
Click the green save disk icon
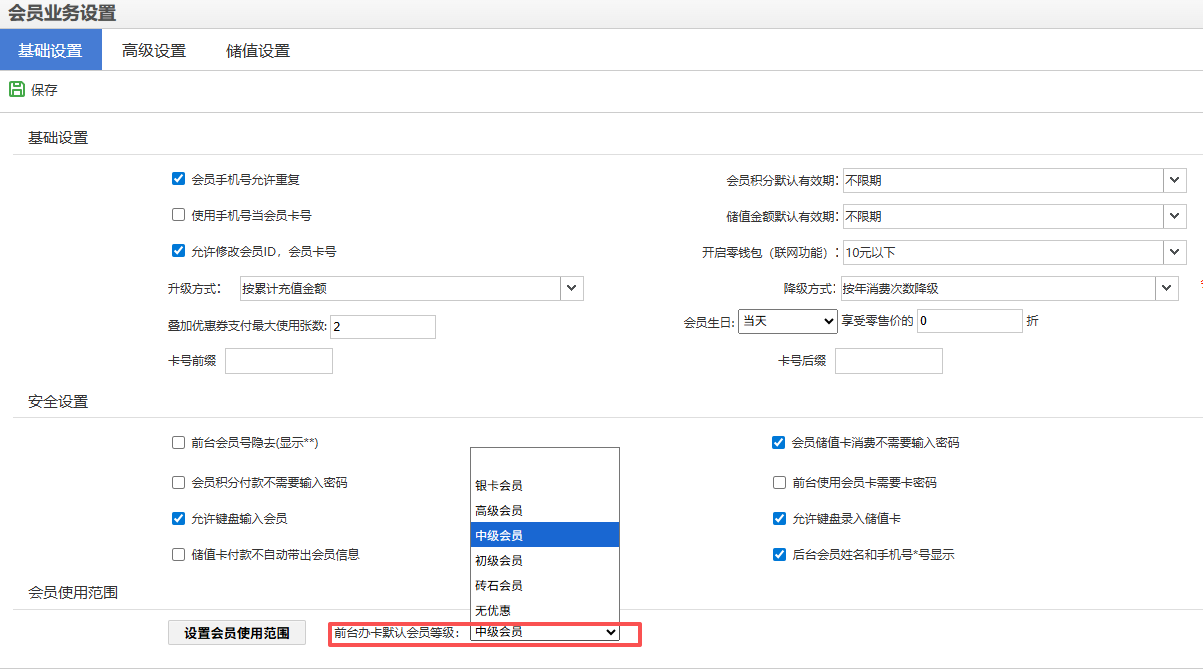pos(16,89)
